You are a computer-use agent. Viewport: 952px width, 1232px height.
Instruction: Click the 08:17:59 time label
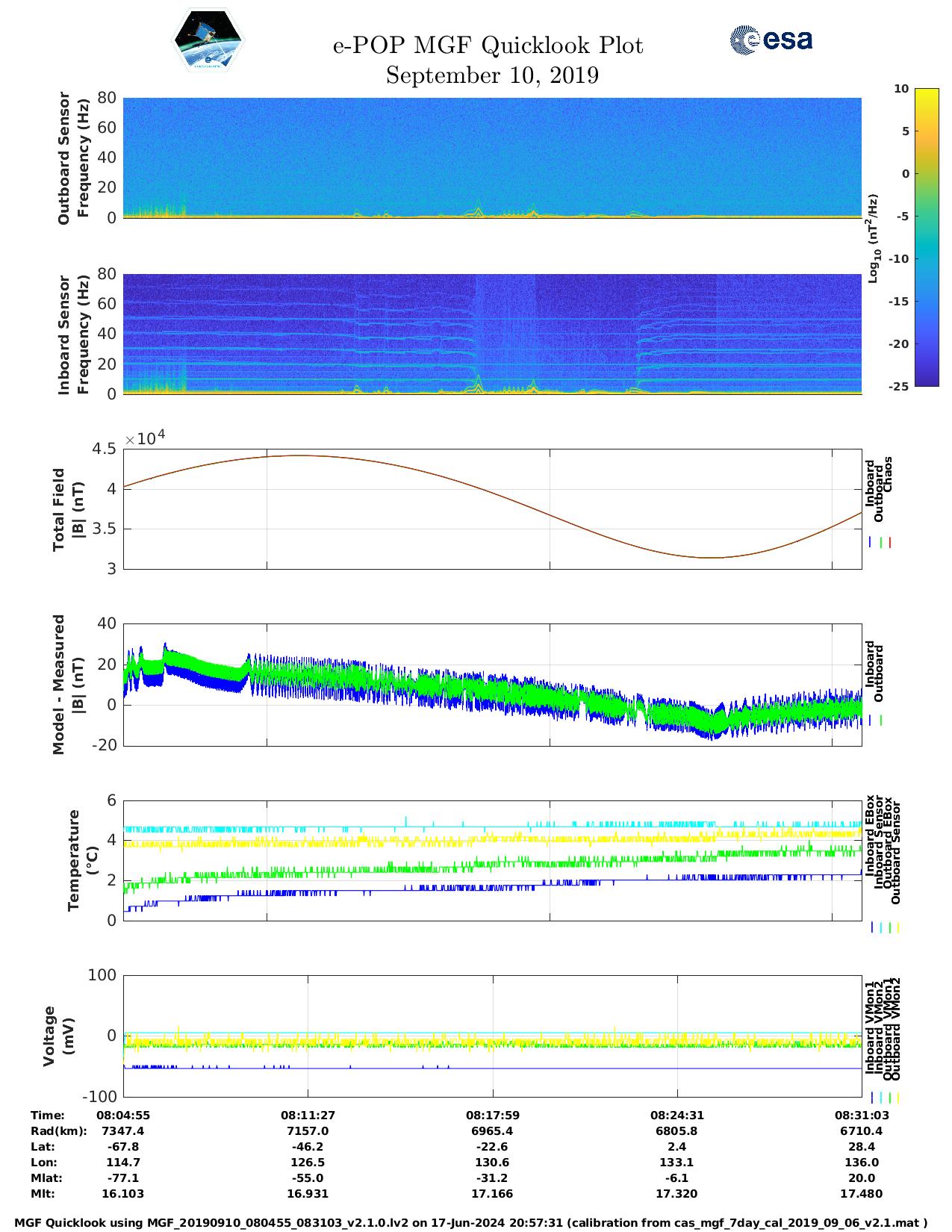click(492, 1116)
